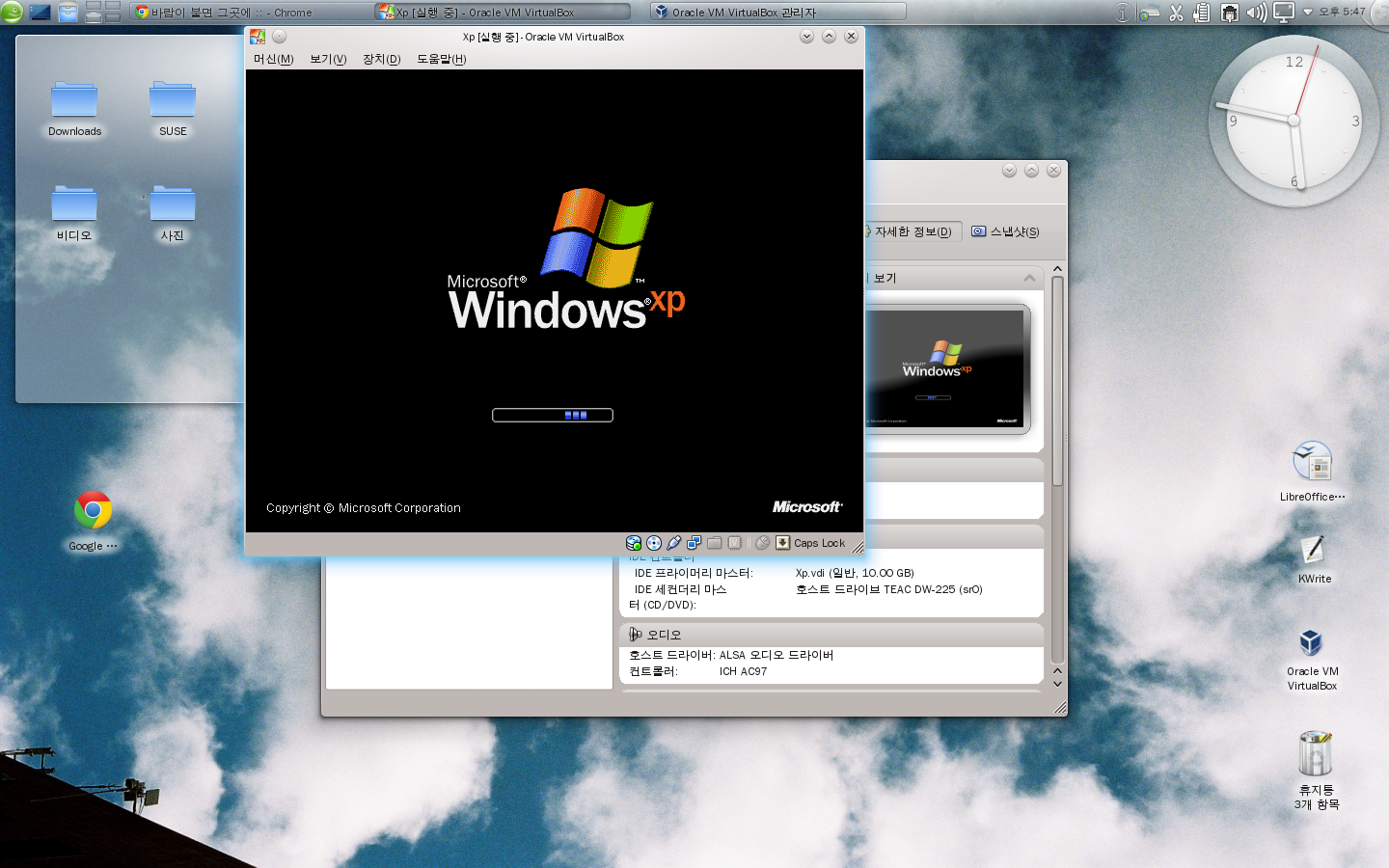Viewport: 1389px width, 868px height.
Task: Click the IDE 프라이머리 마스터 label
Action: (x=694, y=573)
